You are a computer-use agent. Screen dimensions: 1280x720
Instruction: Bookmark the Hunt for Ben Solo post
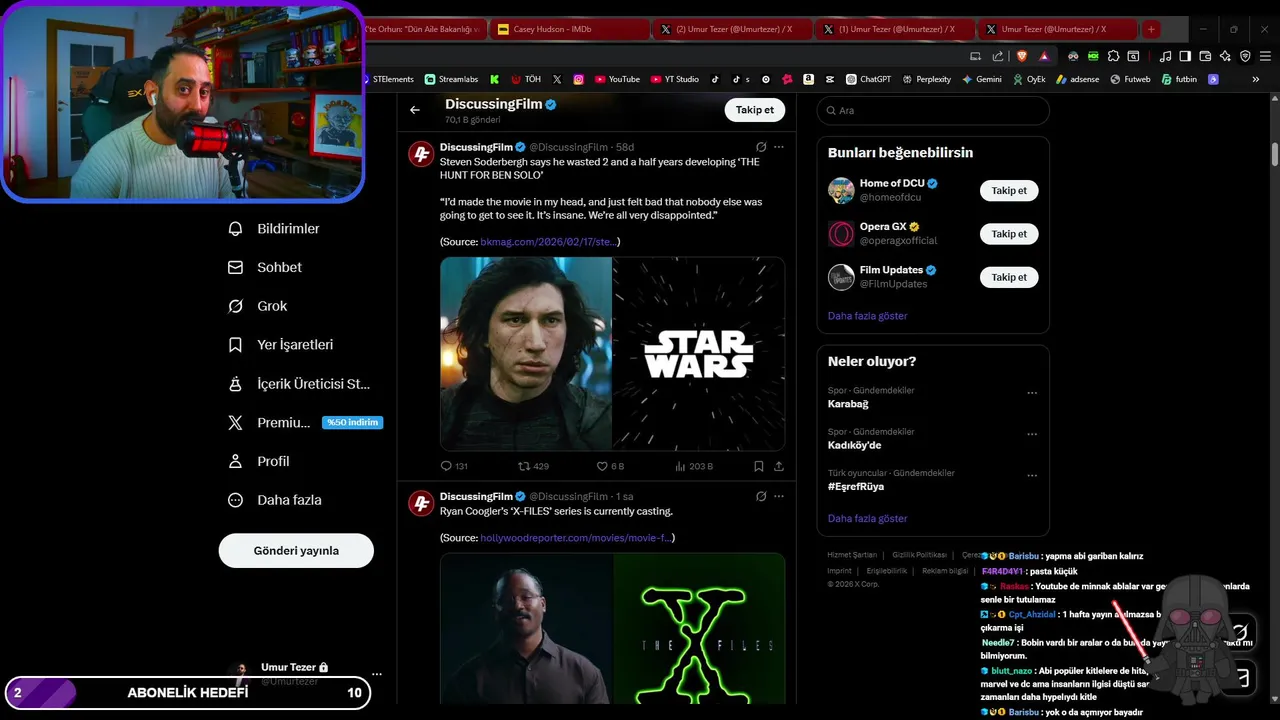(x=759, y=466)
